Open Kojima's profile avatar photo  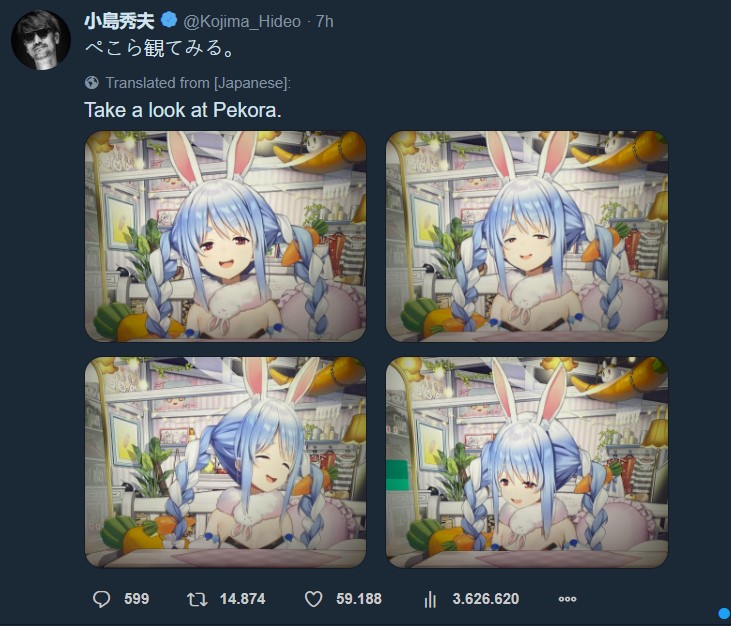coord(41,40)
